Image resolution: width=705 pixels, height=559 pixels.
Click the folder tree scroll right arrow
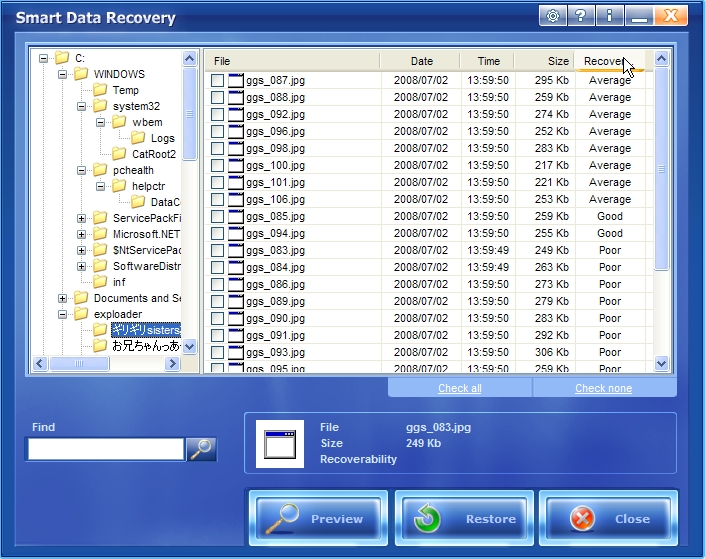click(x=172, y=363)
